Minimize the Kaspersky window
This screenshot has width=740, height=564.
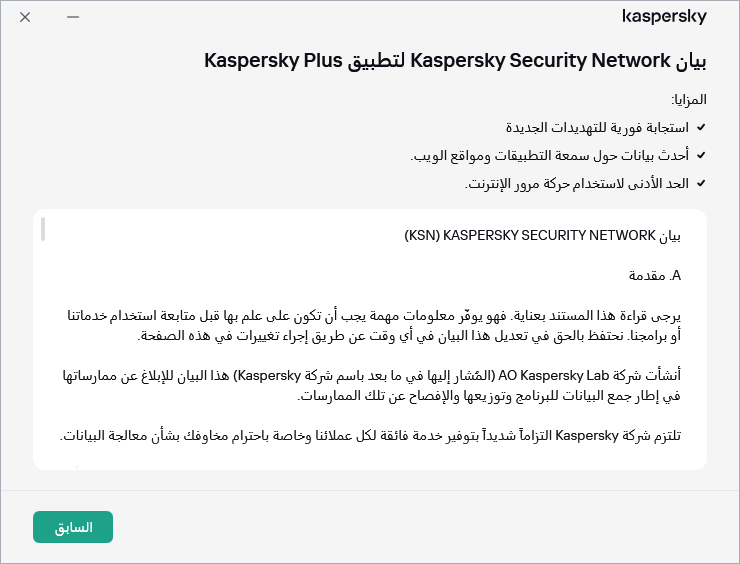tap(73, 18)
